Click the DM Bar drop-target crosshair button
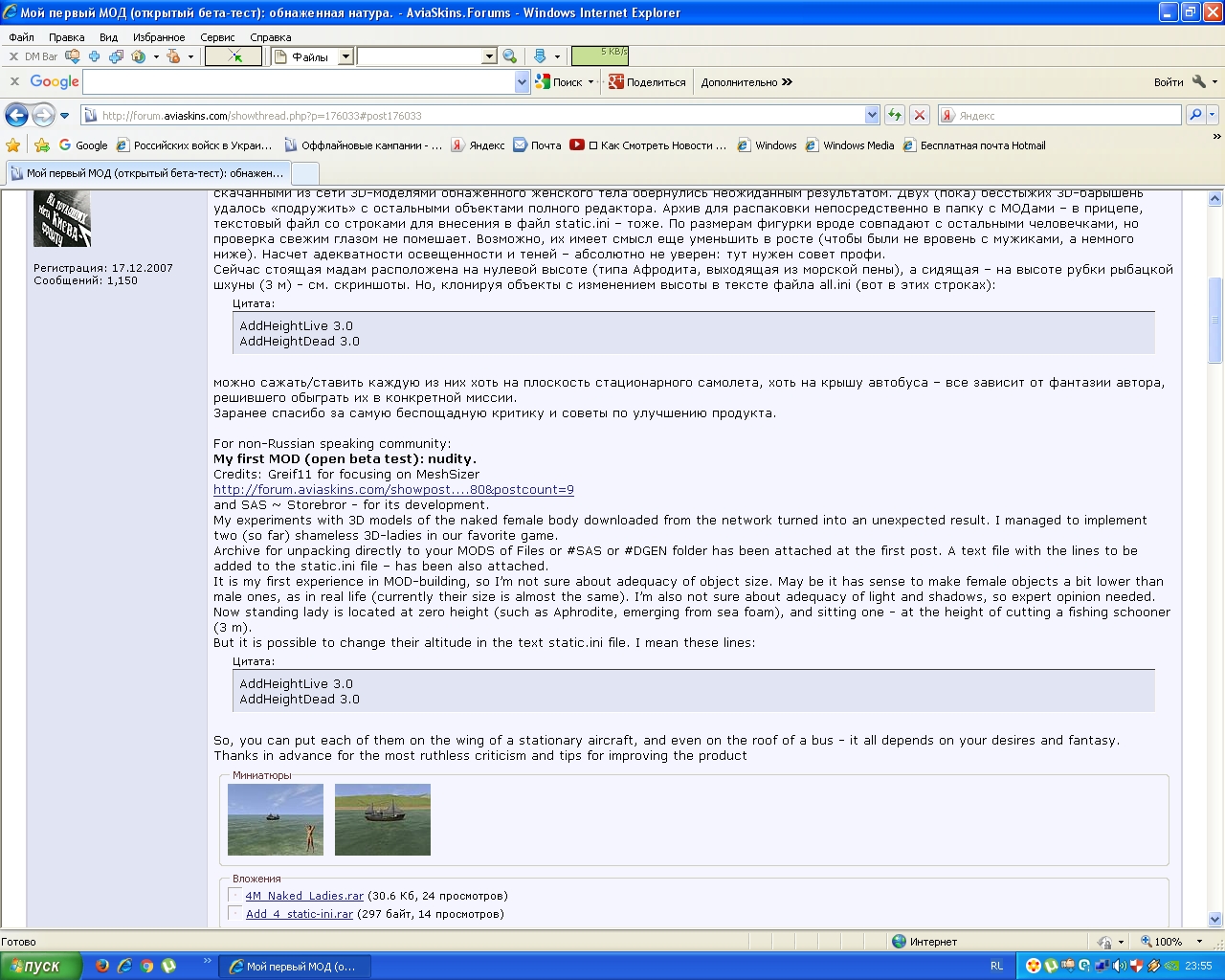 tap(234, 56)
